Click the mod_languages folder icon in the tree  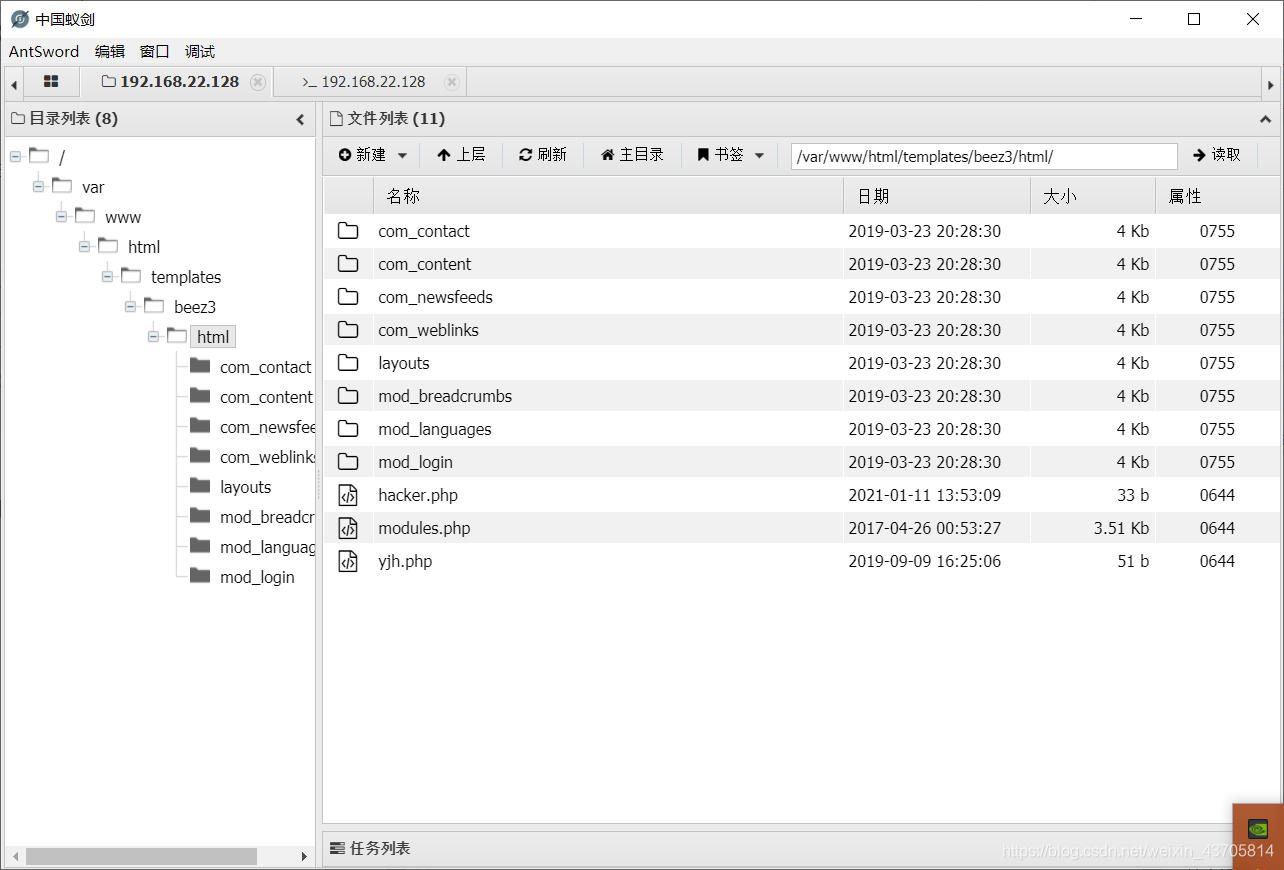click(x=200, y=546)
